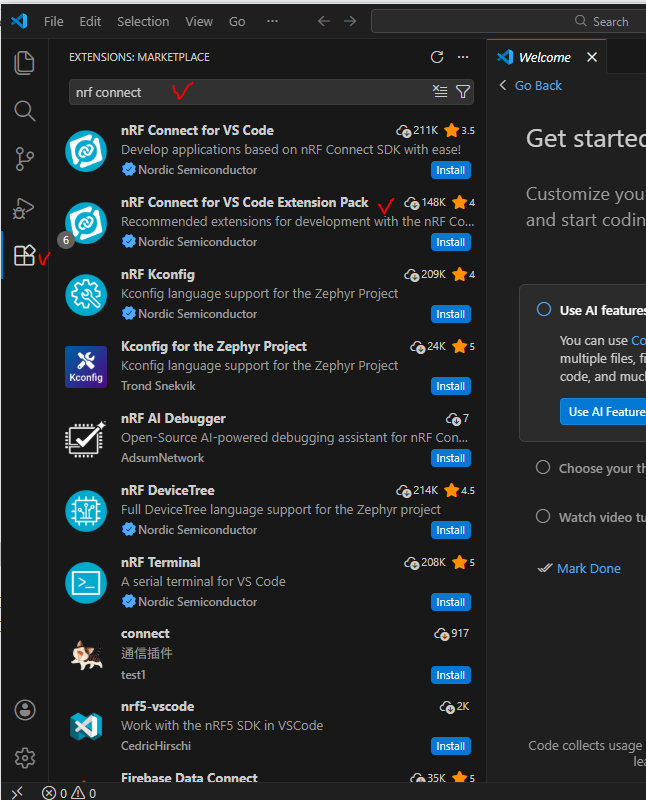The width and height of the screenshot is (646, 800).
Task: Open the View menu
Action: pos(199,21)
